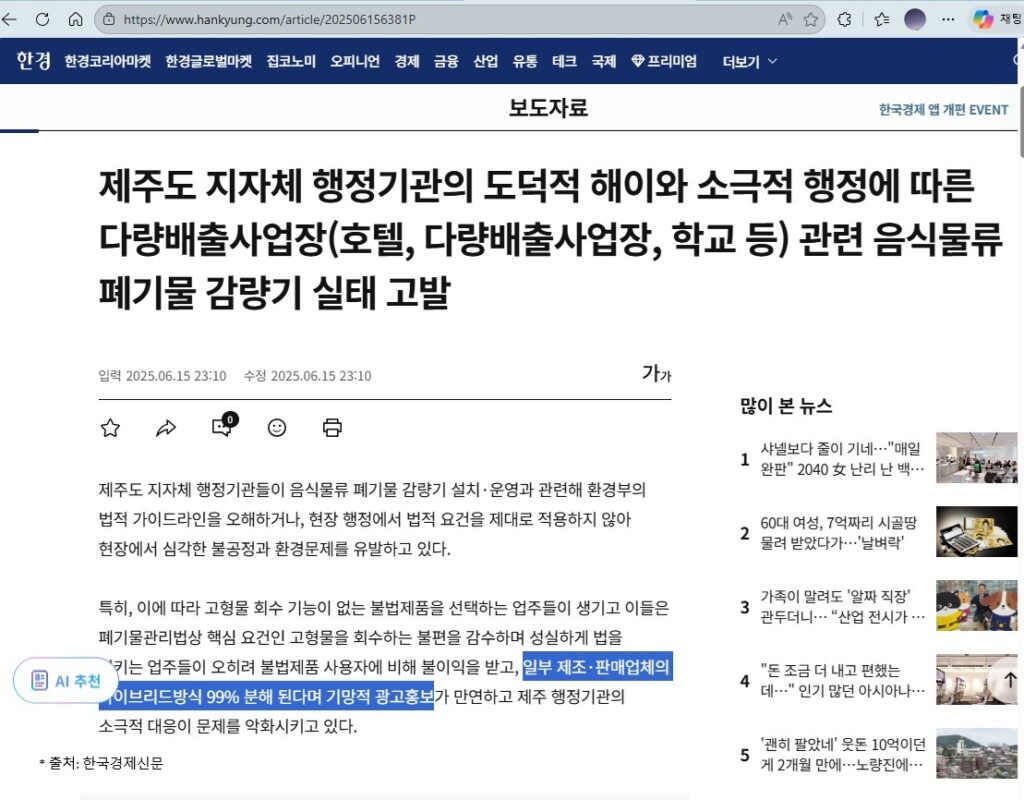Open browser extensions puzzle icon

click(x=844, y=20)
